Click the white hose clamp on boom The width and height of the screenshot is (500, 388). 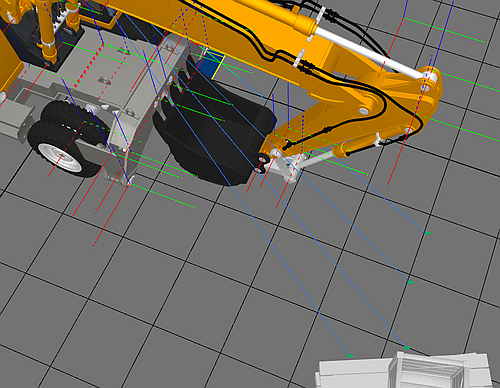click(x=299, y=59)
